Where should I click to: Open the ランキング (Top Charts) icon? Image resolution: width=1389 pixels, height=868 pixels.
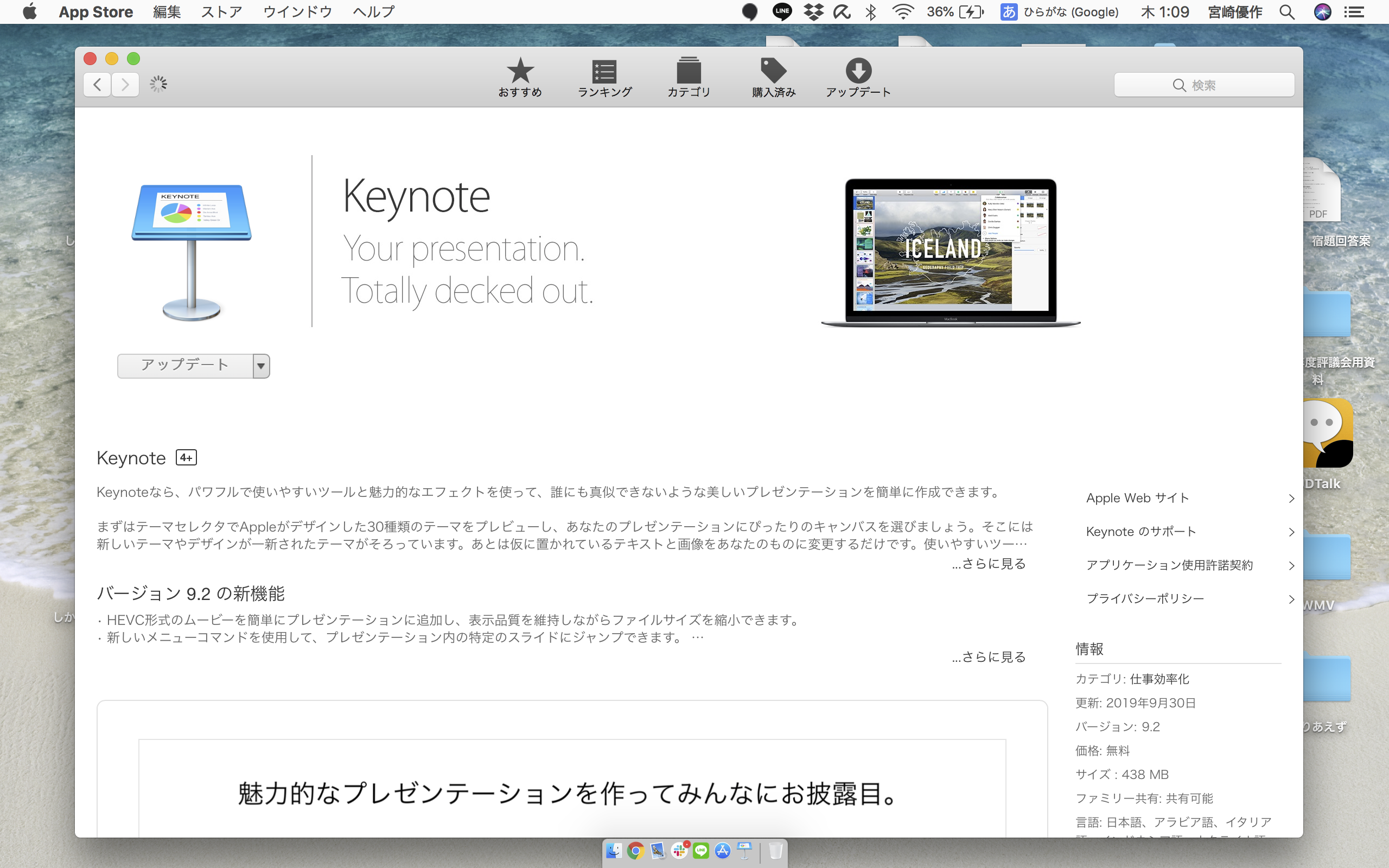click(x=604, y=71)
